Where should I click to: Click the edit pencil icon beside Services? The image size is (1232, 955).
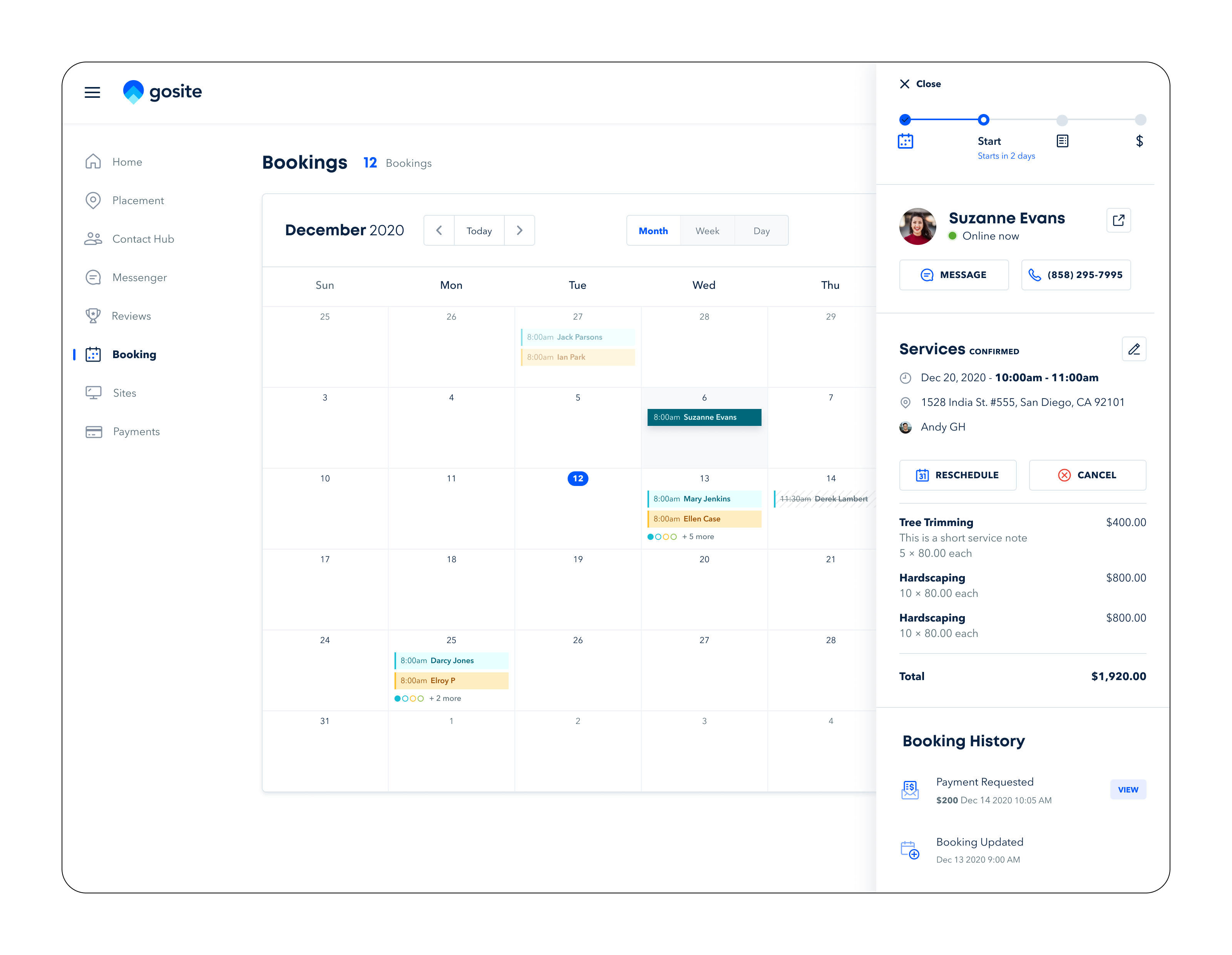point(1134,349)
